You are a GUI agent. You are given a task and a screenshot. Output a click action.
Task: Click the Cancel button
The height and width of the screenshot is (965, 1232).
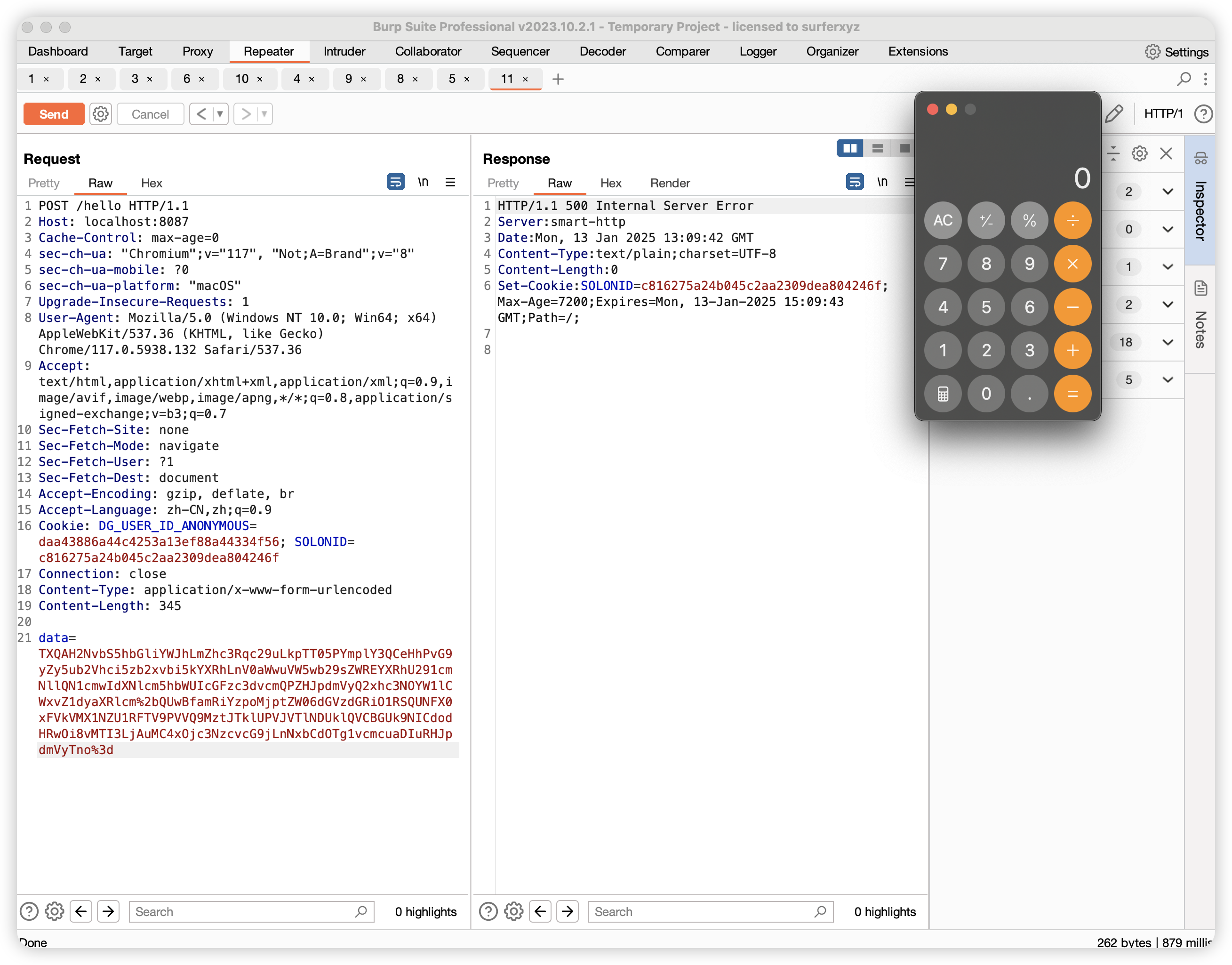click(x=150, y=114)
